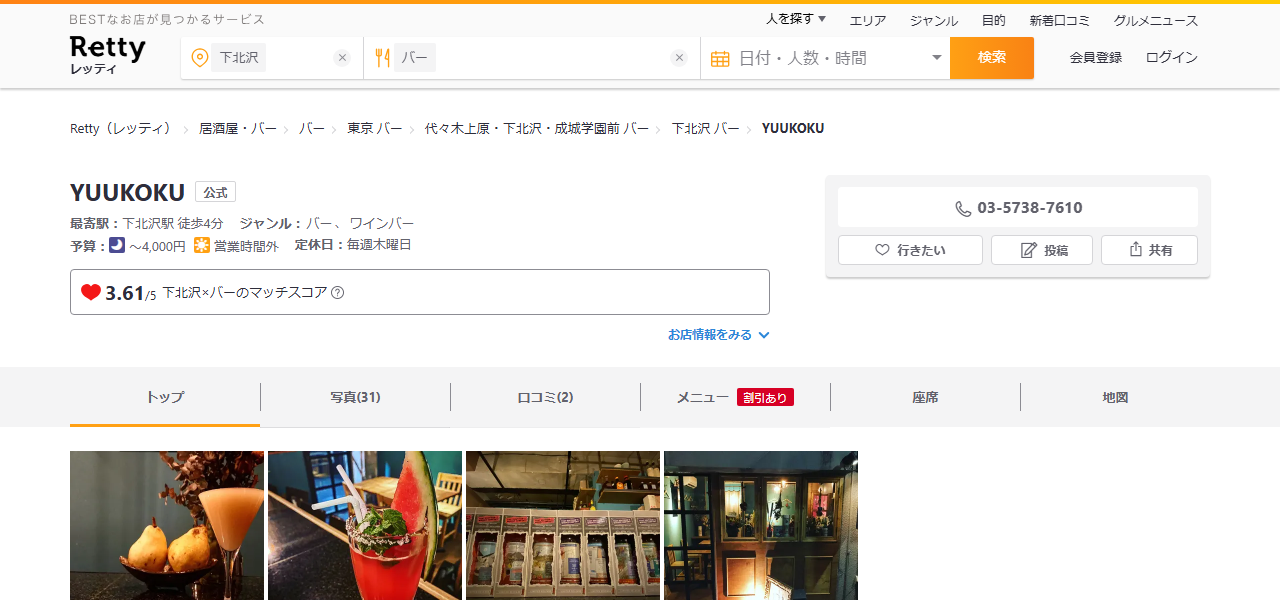The image size is (1280, 600).
Task: Select the メニュー tab
Action: click(x=735, y=397)
